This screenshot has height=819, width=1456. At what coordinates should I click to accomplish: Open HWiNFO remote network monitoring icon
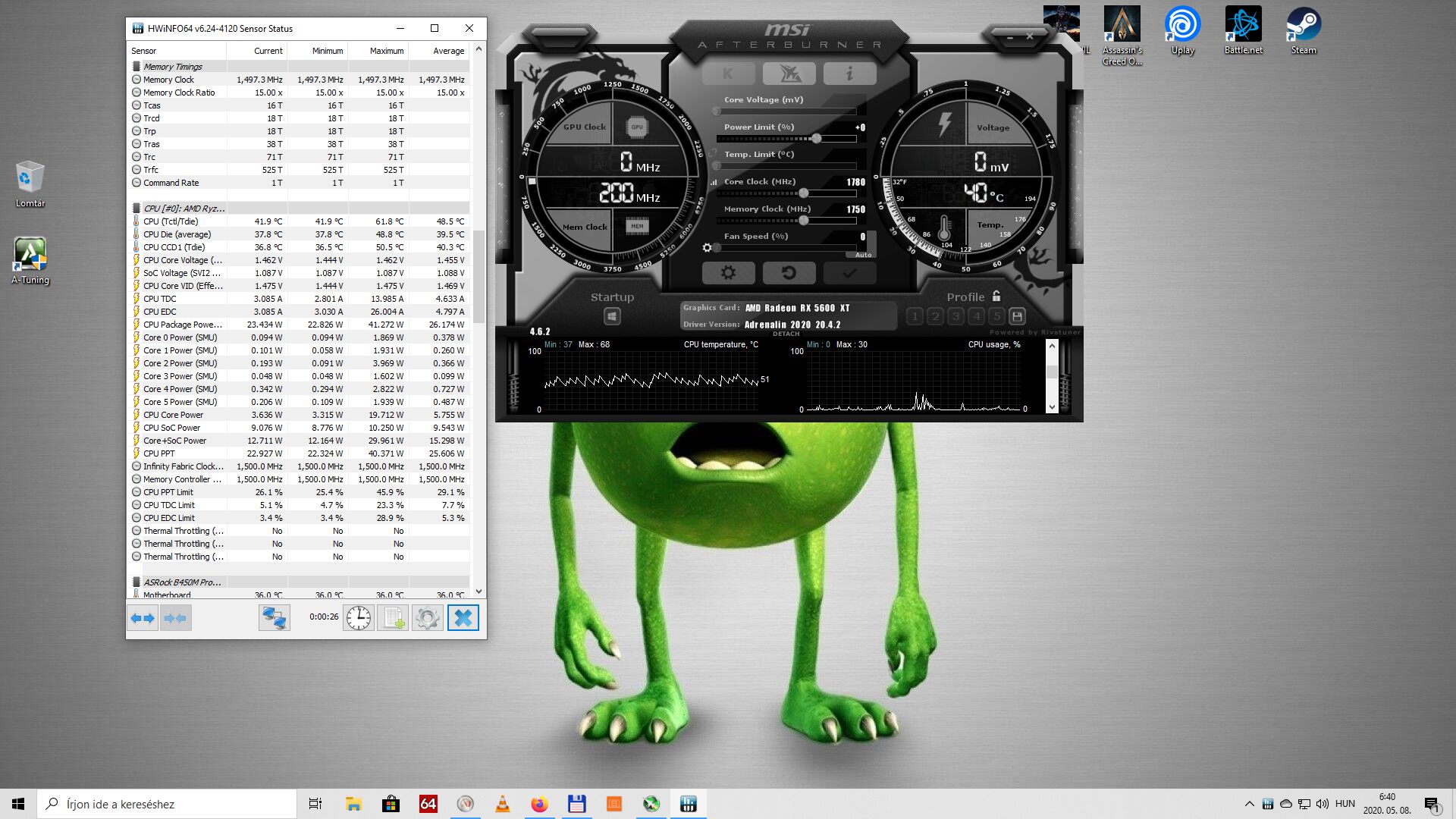point(274,618)
